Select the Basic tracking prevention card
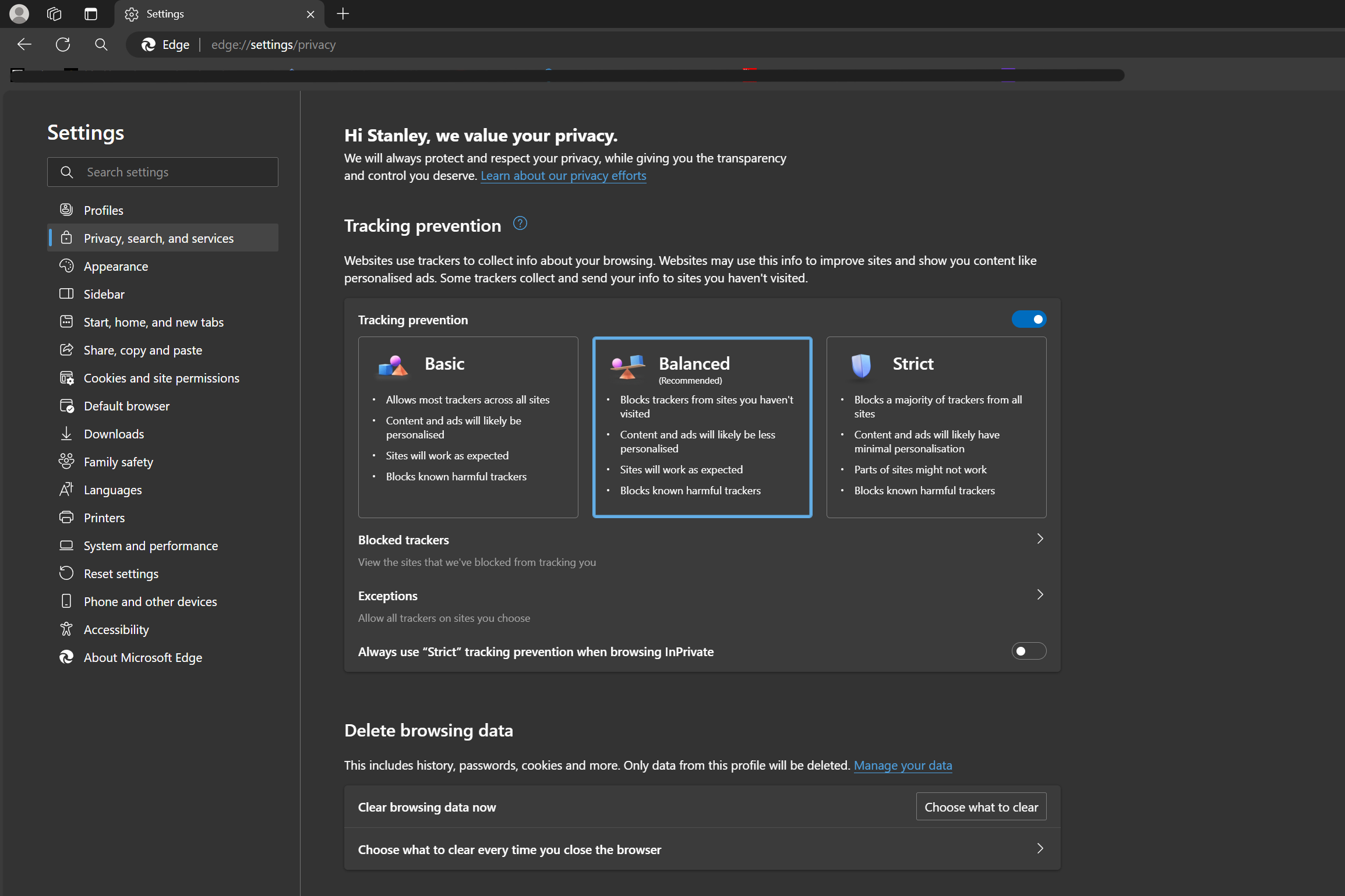 point(468,427)
